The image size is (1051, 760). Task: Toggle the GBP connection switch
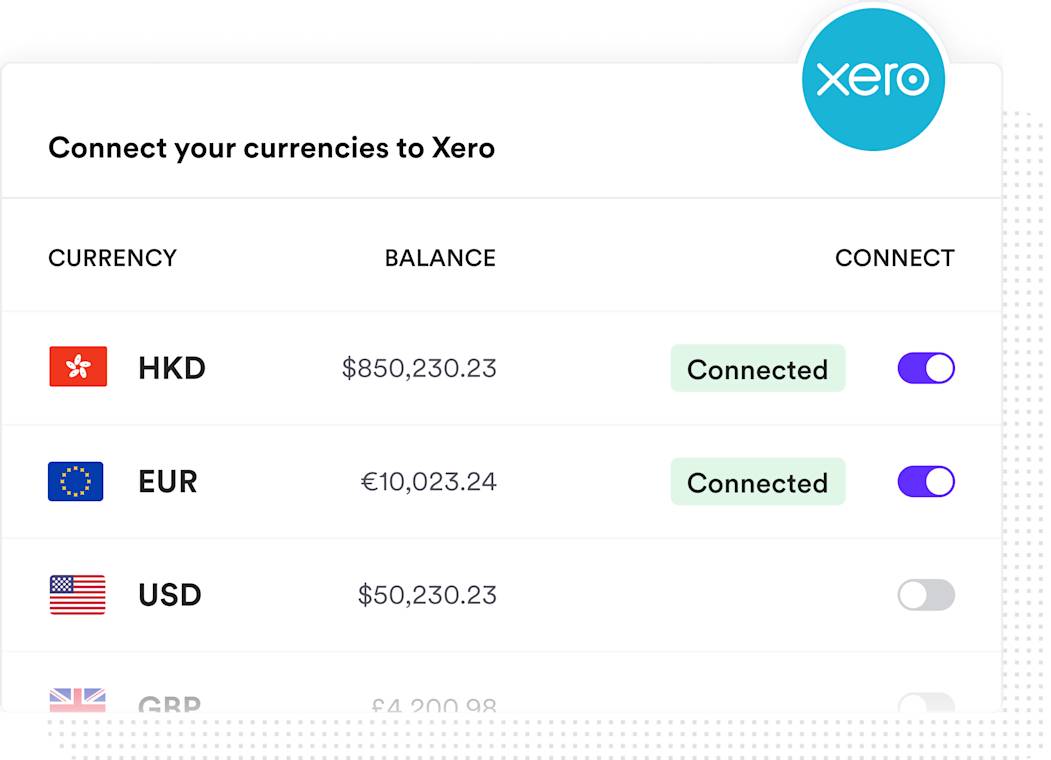point(925,703)
